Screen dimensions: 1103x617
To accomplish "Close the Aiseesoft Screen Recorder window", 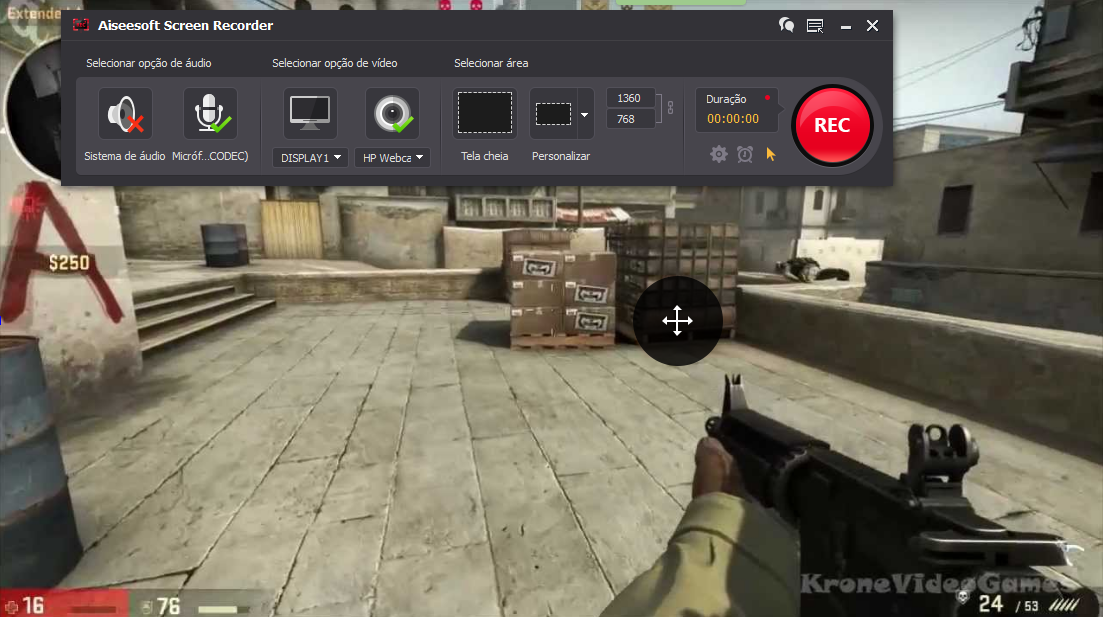I will (x=872, y=26).
